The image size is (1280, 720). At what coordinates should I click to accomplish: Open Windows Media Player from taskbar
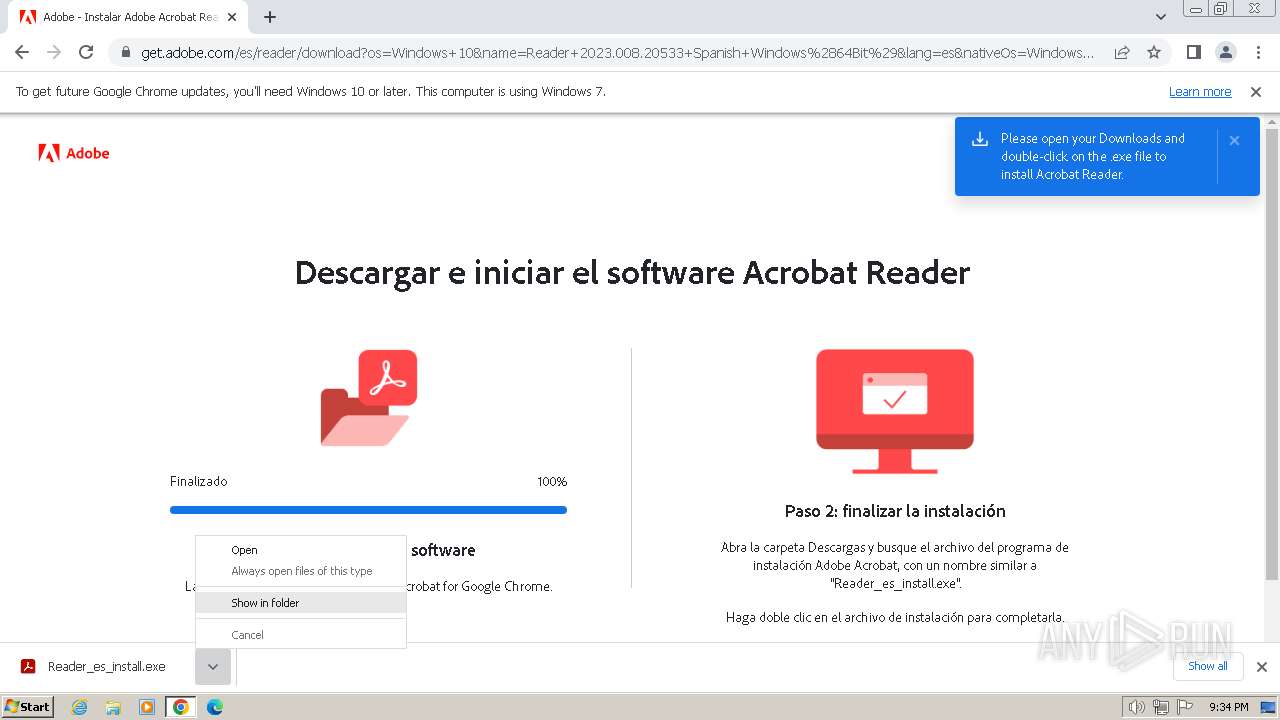[x=147, y=707]
